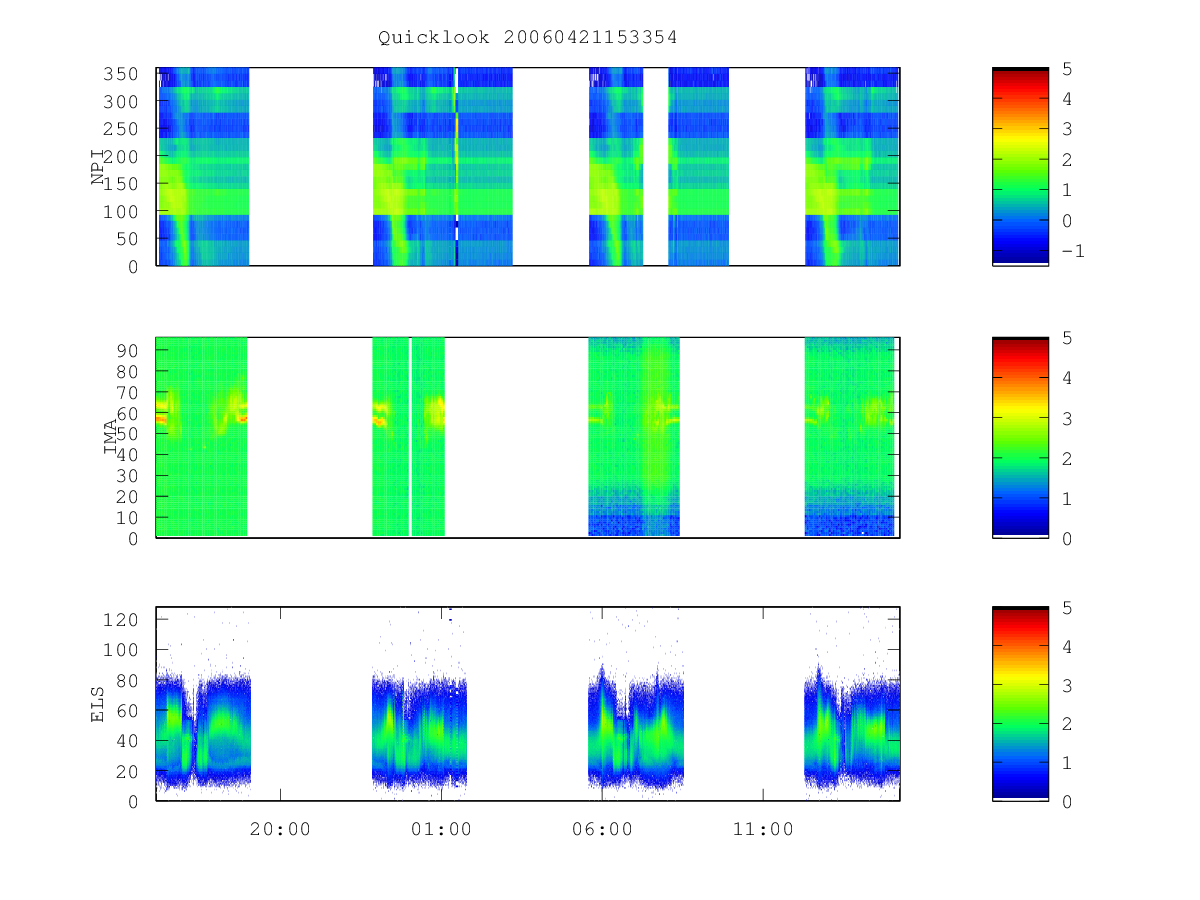Click the 150 tick on NPI axis
The image size is (1200, 900).
(123, 184)
